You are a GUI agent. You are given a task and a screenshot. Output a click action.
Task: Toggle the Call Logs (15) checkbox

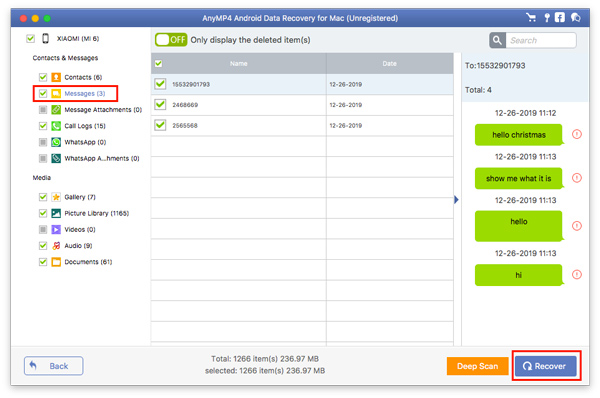(43, 126)
